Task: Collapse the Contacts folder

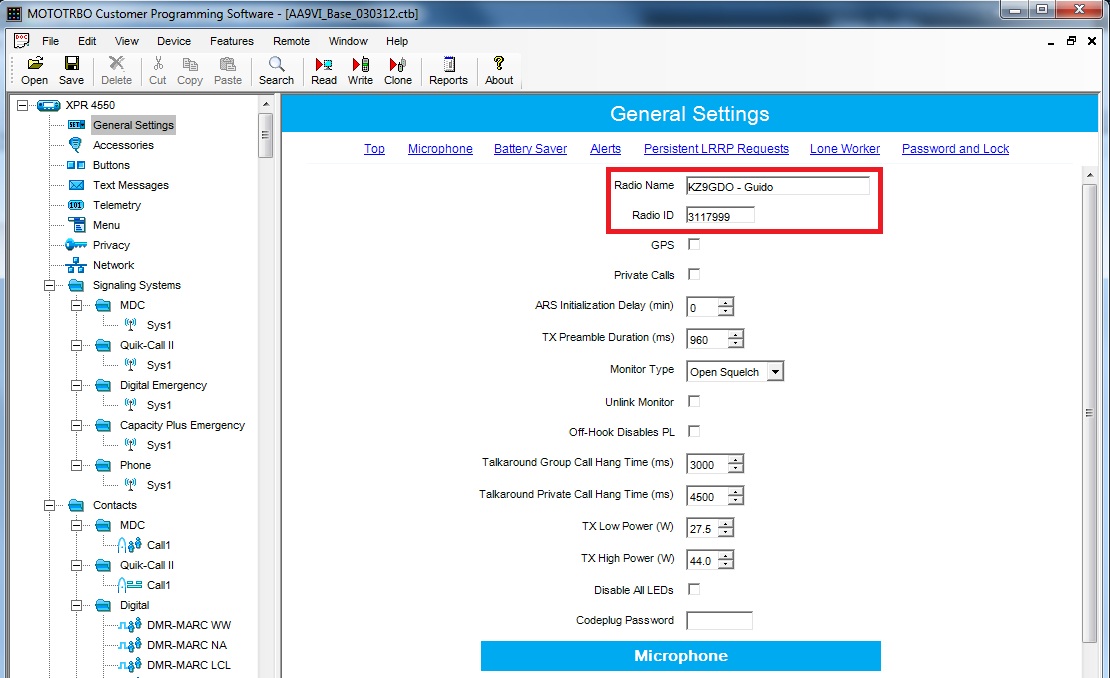Action: [50, 505]
